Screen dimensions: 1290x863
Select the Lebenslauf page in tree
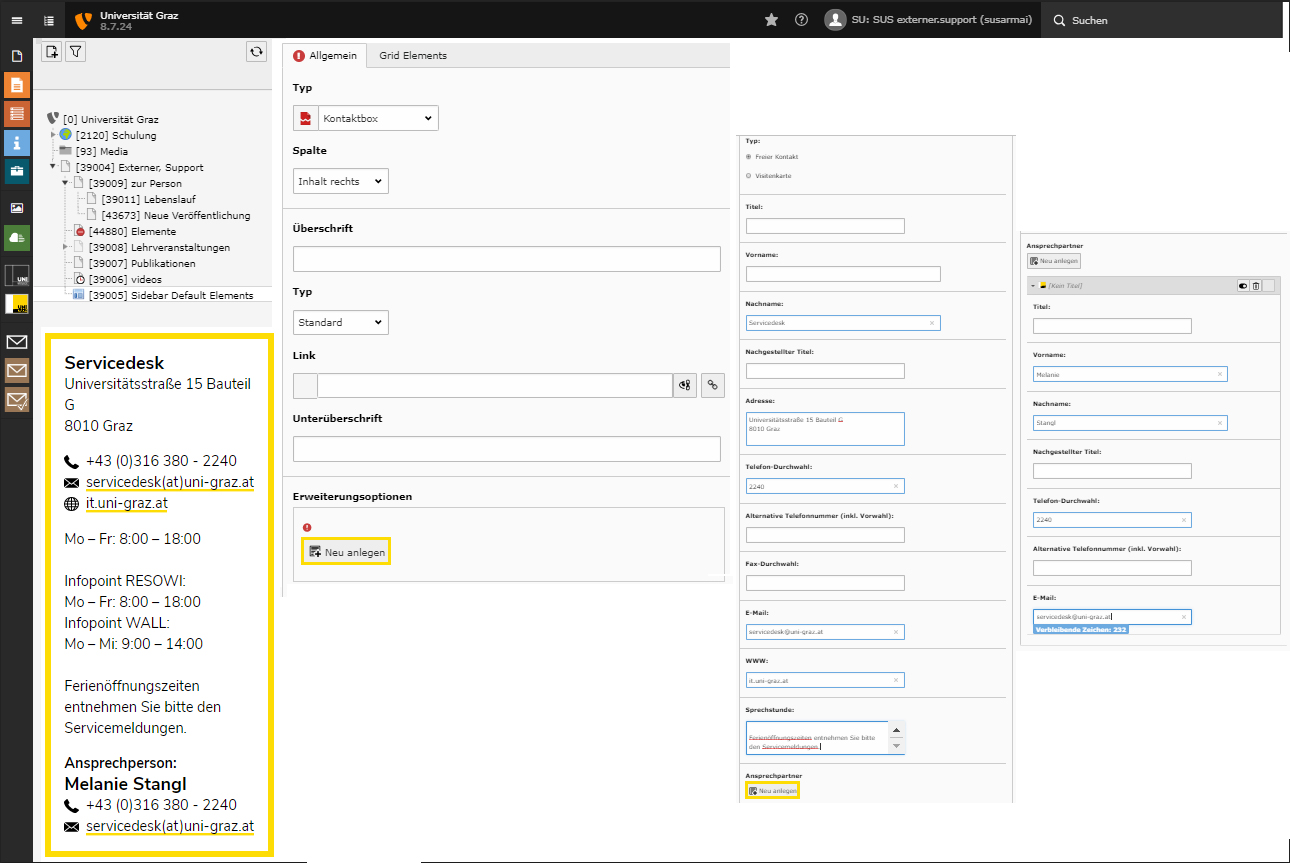pyautogui.click(x=148, y=199)
